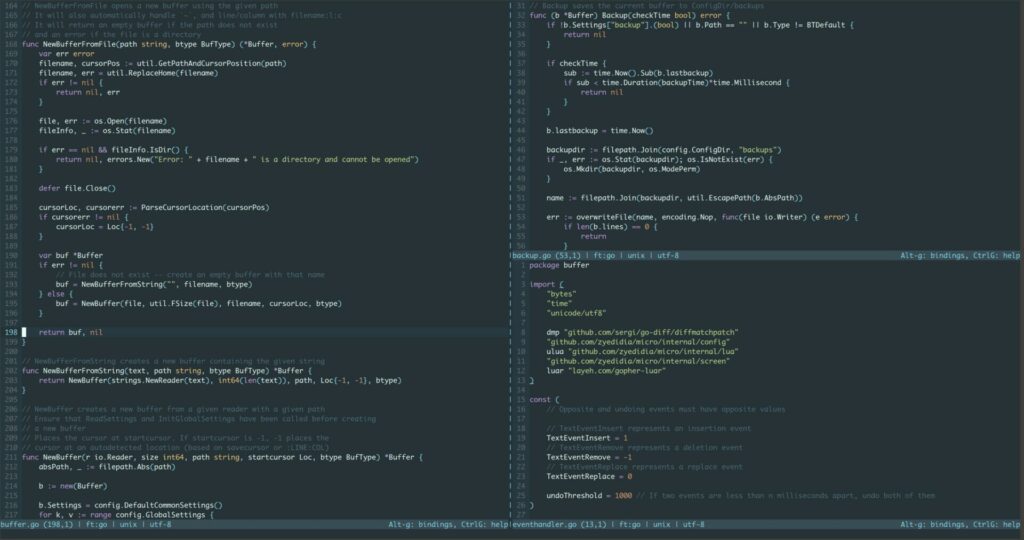1024x540 pixels.
Task: Click 'Alt-g: bindings' hint under buffer.go pane
Action: [x=421, y=524]
